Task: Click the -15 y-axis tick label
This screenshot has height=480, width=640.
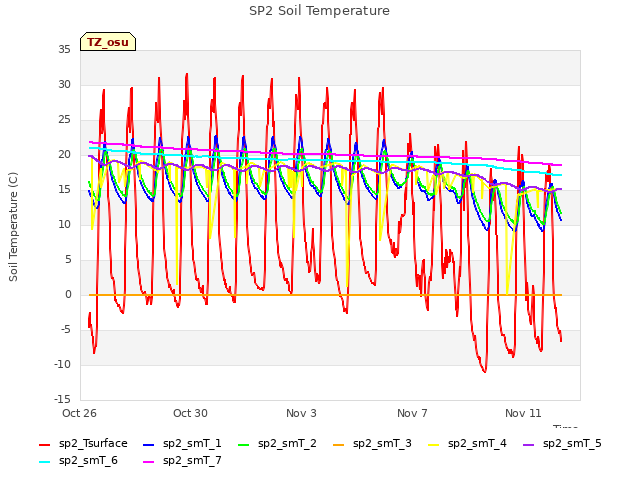Action: click(62, 399)
